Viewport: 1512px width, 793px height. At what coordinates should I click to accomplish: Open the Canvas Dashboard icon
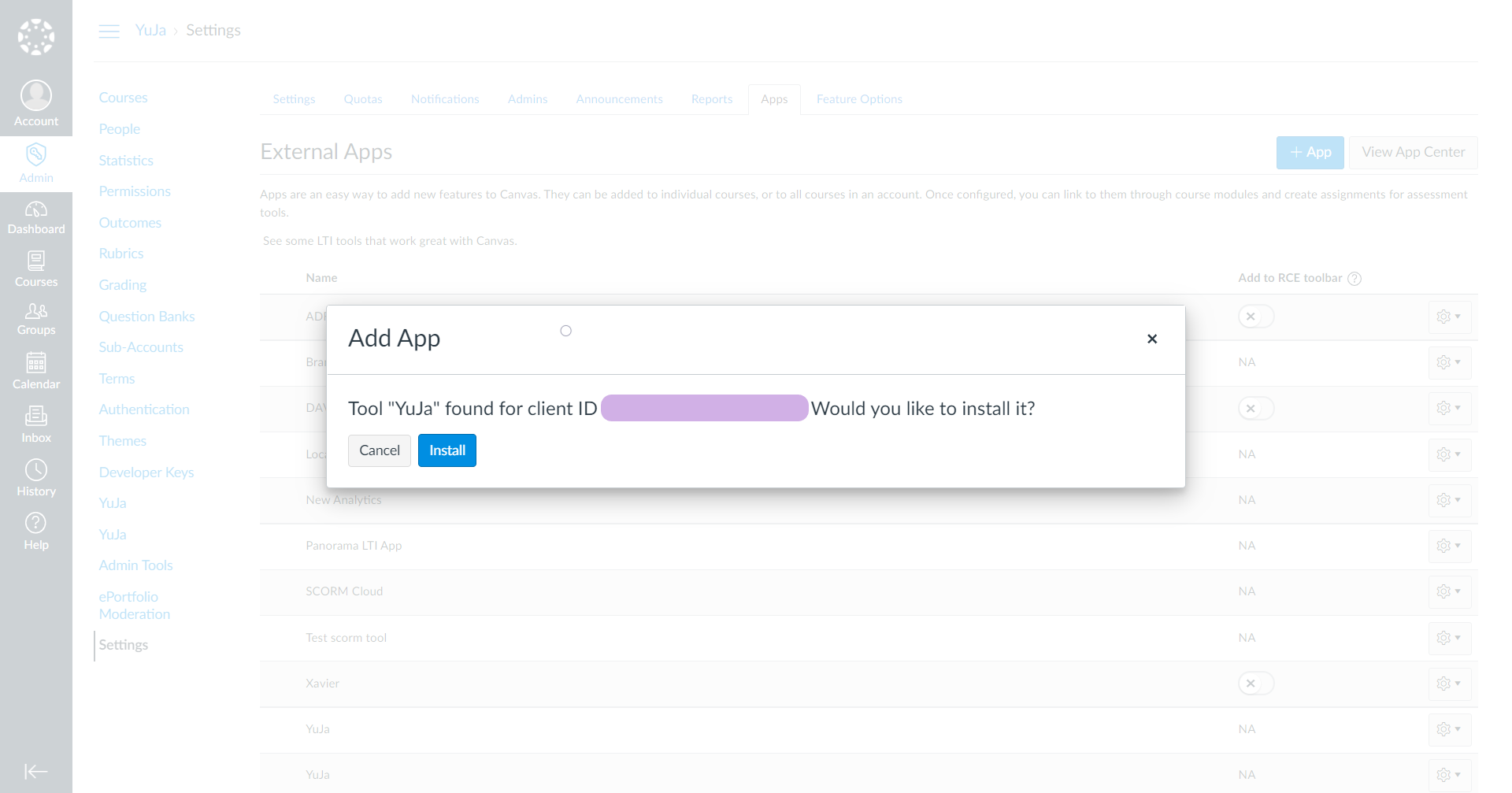[36, 209]
